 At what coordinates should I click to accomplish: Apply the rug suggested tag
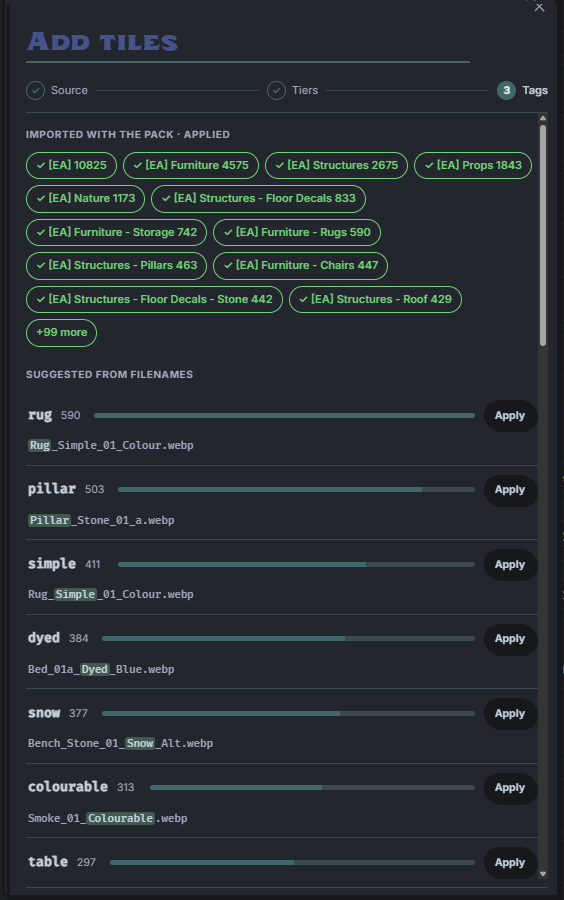click(x=510, y=416)
